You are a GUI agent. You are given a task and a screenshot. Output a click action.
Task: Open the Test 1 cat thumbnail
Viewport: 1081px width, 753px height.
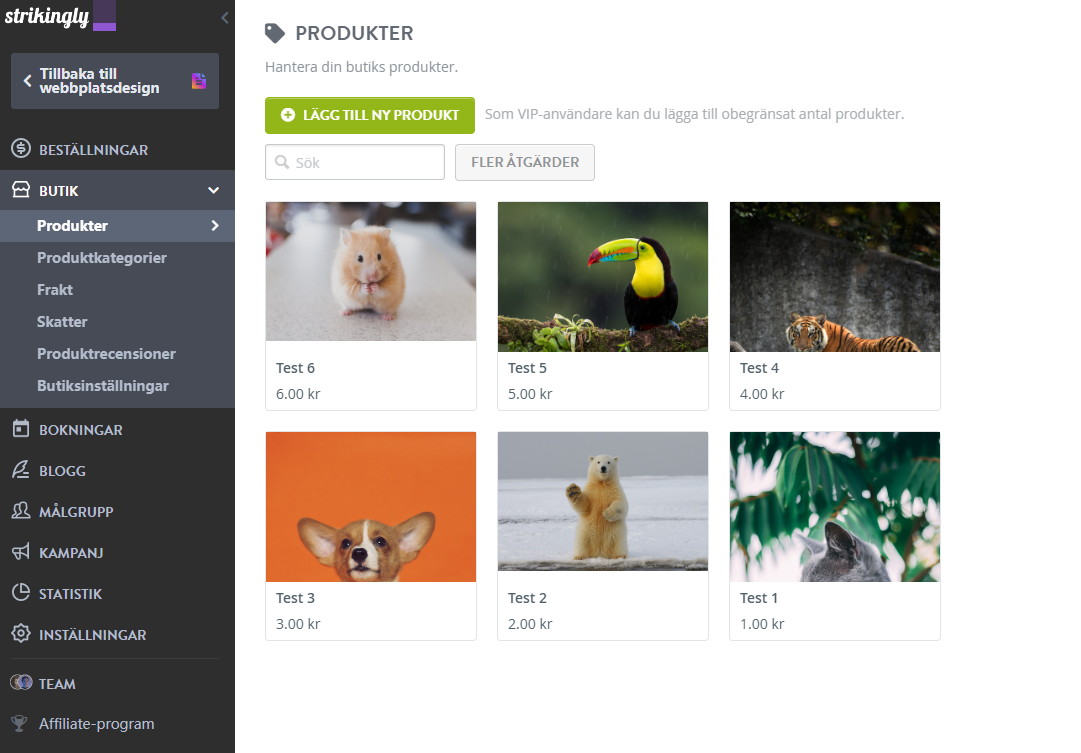pyautogui.click(x=835, y=507)
